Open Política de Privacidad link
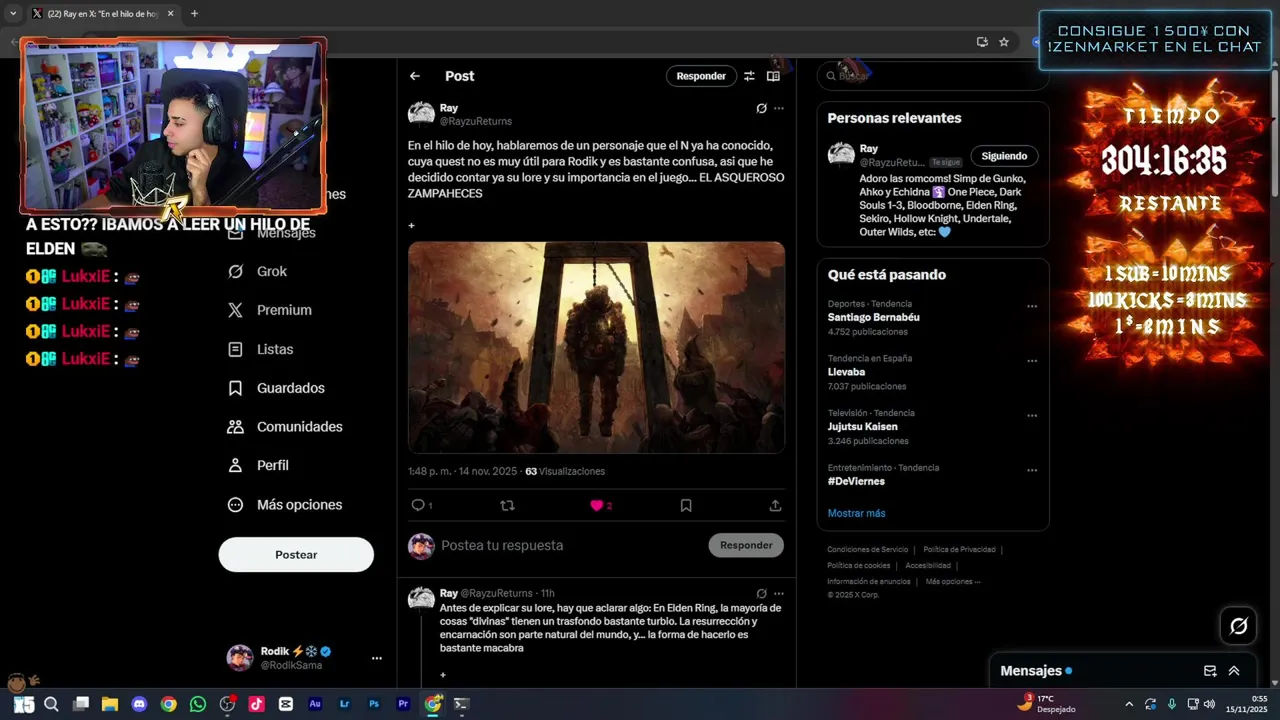The width and height of the screenshot is (1280, 720). [x=959, y=549]
